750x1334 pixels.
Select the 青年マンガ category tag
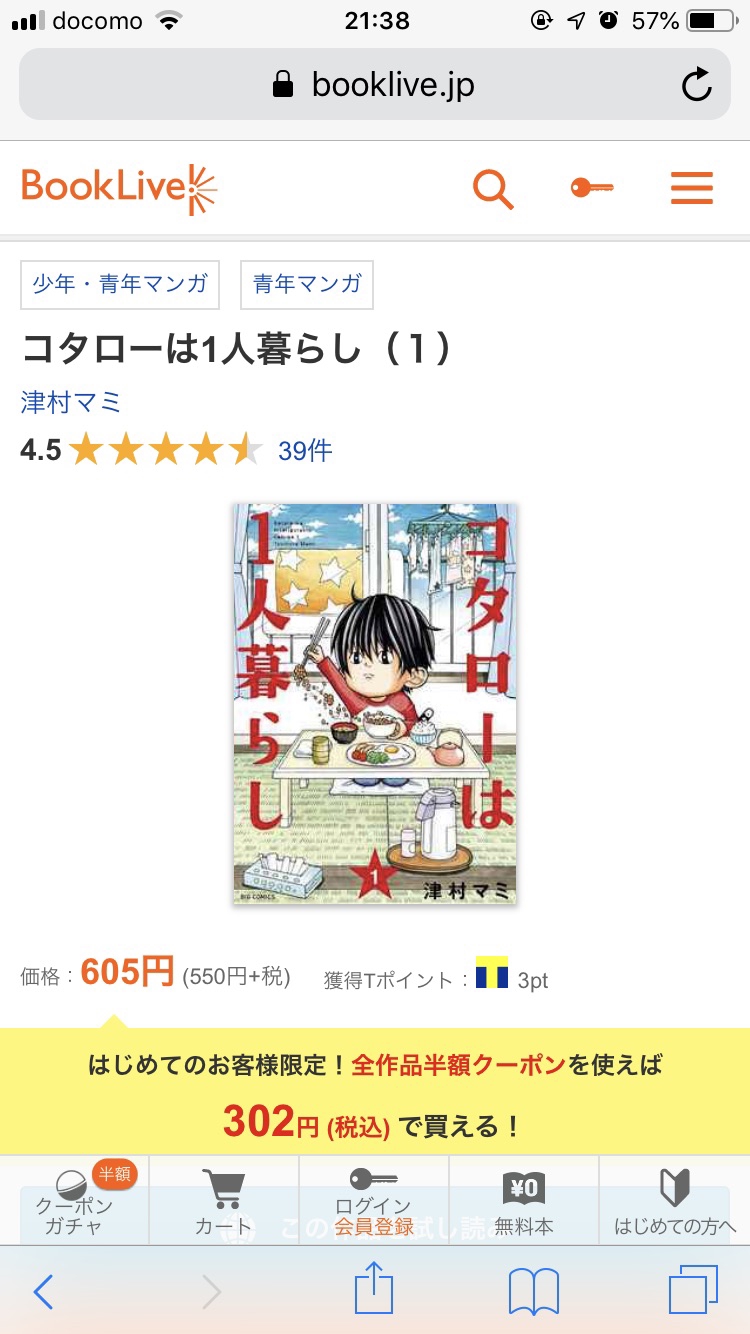(307, 284)
